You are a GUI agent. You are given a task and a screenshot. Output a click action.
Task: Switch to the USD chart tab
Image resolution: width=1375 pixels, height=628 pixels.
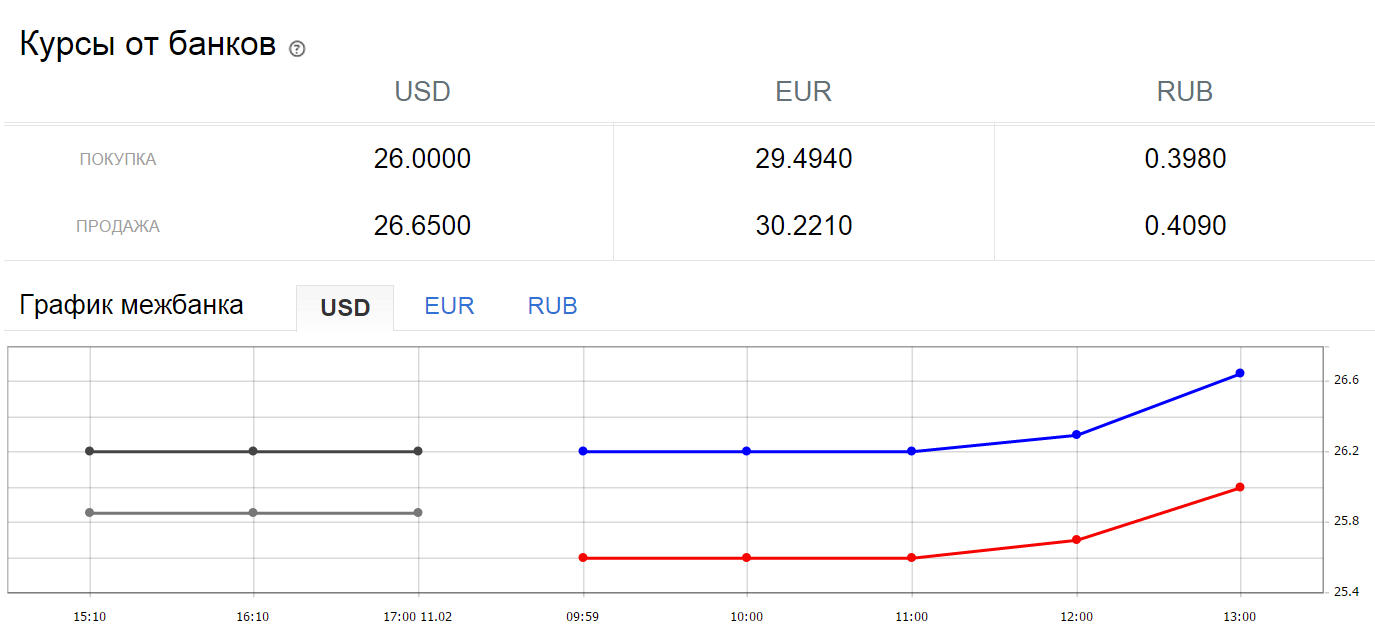point(345,307)
